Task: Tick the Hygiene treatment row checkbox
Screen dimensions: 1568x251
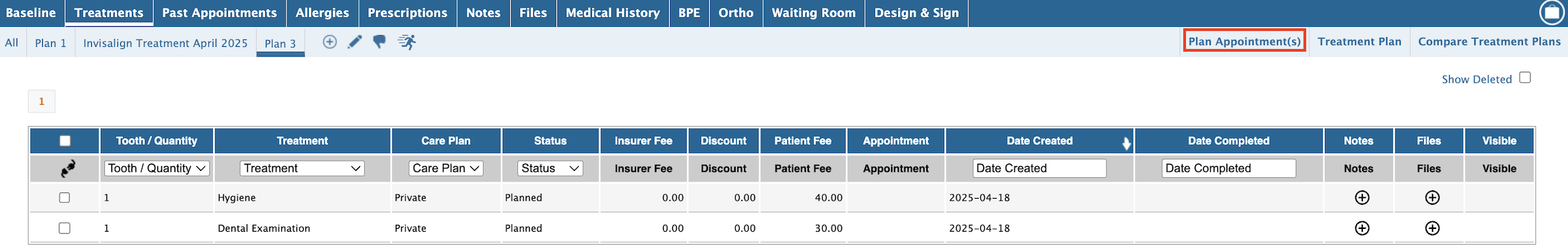Action: 64,198
